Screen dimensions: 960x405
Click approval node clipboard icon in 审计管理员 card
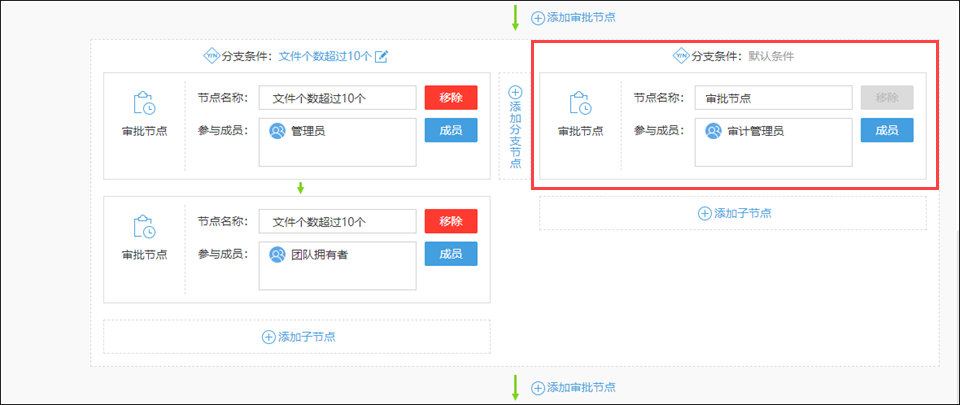click(580, 103)
